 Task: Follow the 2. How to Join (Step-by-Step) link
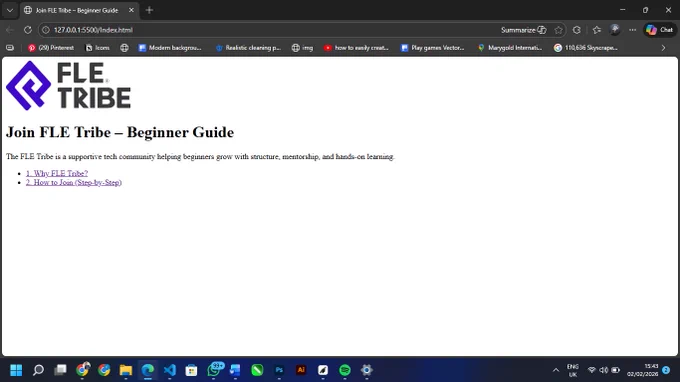pyautogui.click(x=74, y=182)
